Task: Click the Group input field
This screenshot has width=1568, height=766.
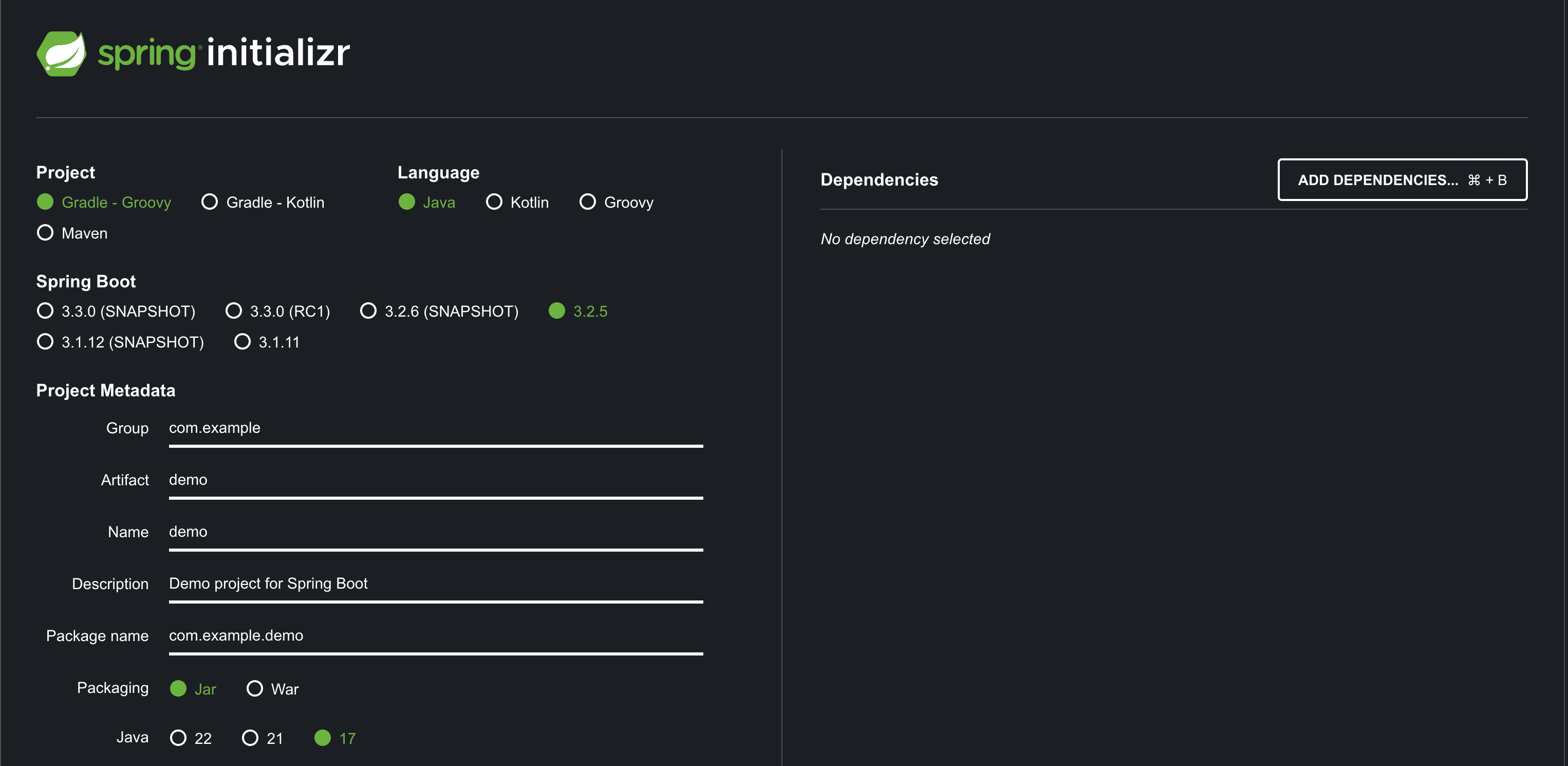Action: (x=435, y=428)
